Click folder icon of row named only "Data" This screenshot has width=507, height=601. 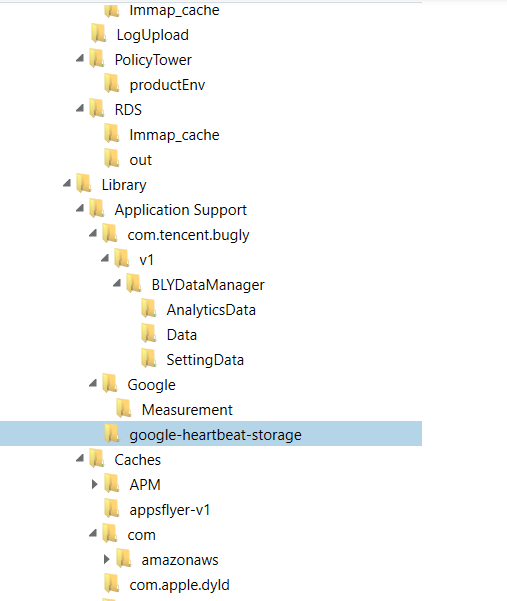(149, 333)
